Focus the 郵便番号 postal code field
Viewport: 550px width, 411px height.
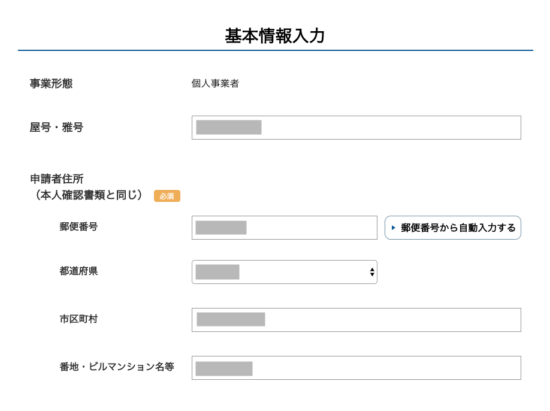tap(284, 228)
